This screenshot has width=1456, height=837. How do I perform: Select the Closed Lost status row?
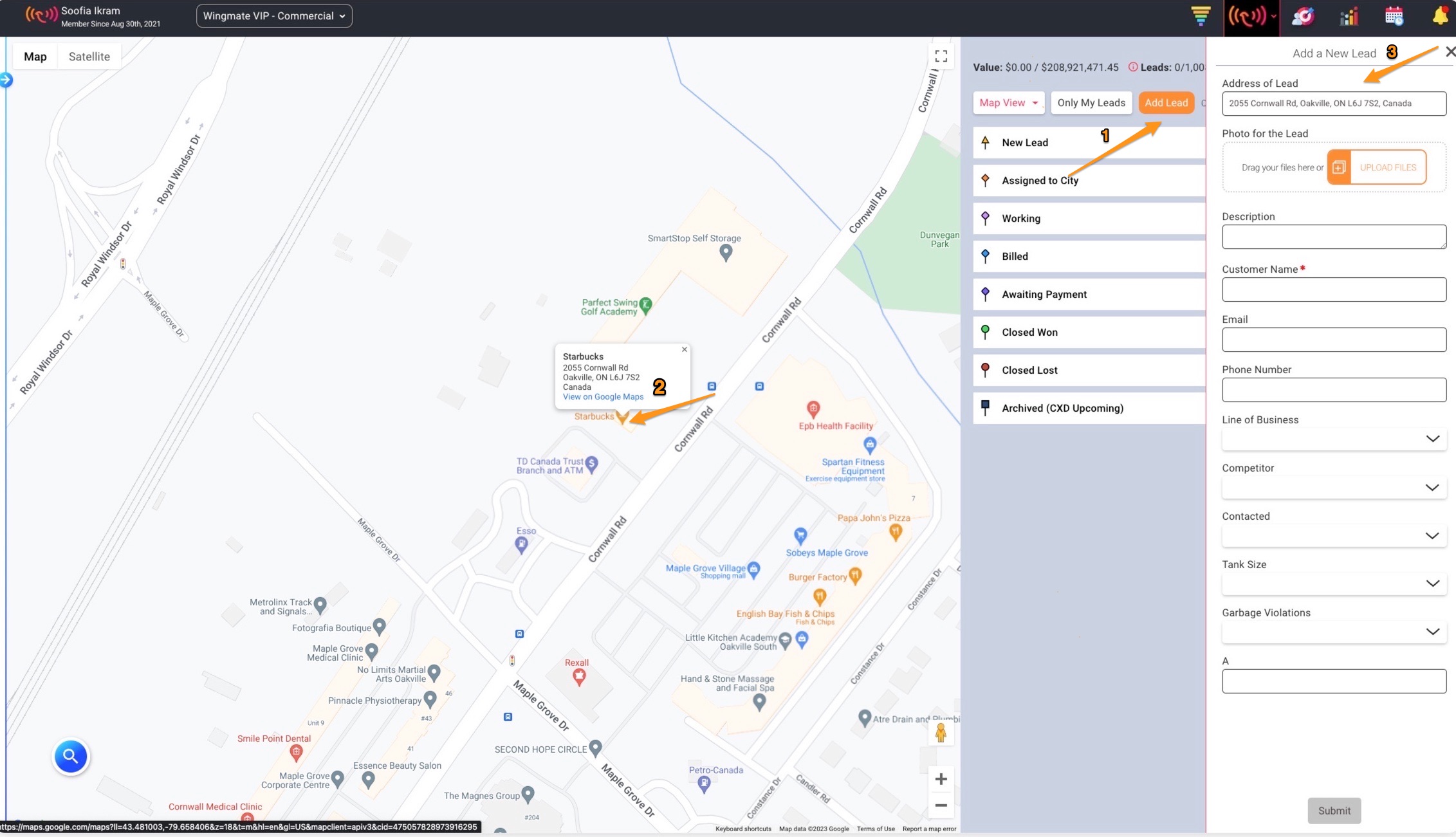point(1089,371)
